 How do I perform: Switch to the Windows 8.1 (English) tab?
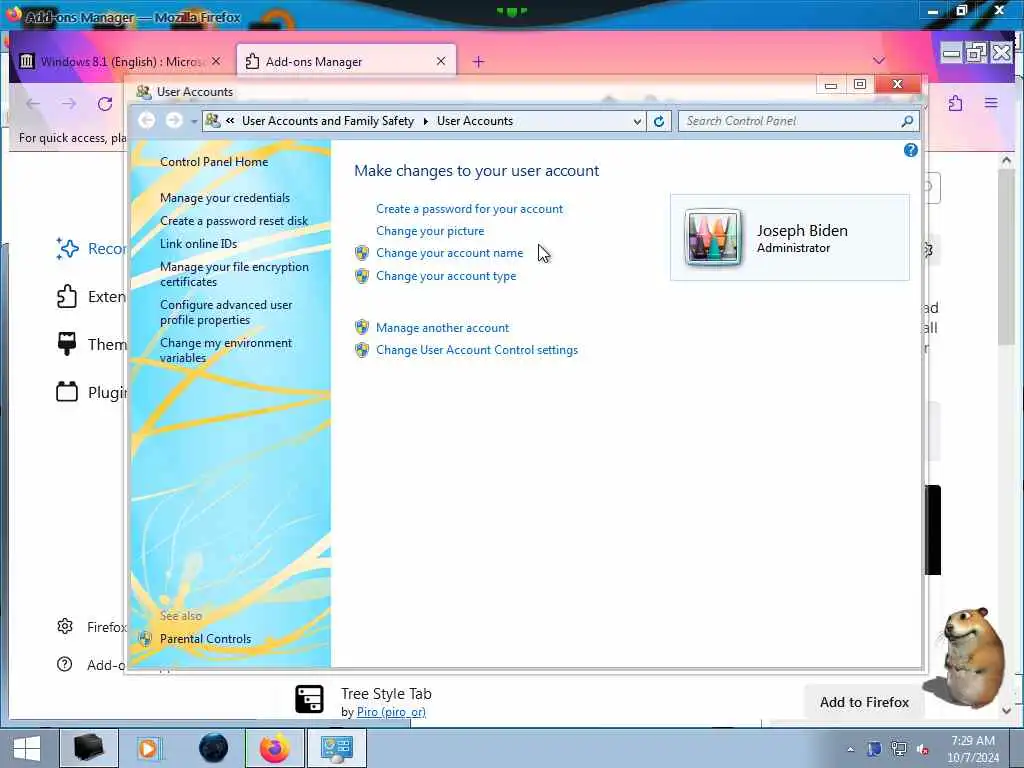pos(120,61)
